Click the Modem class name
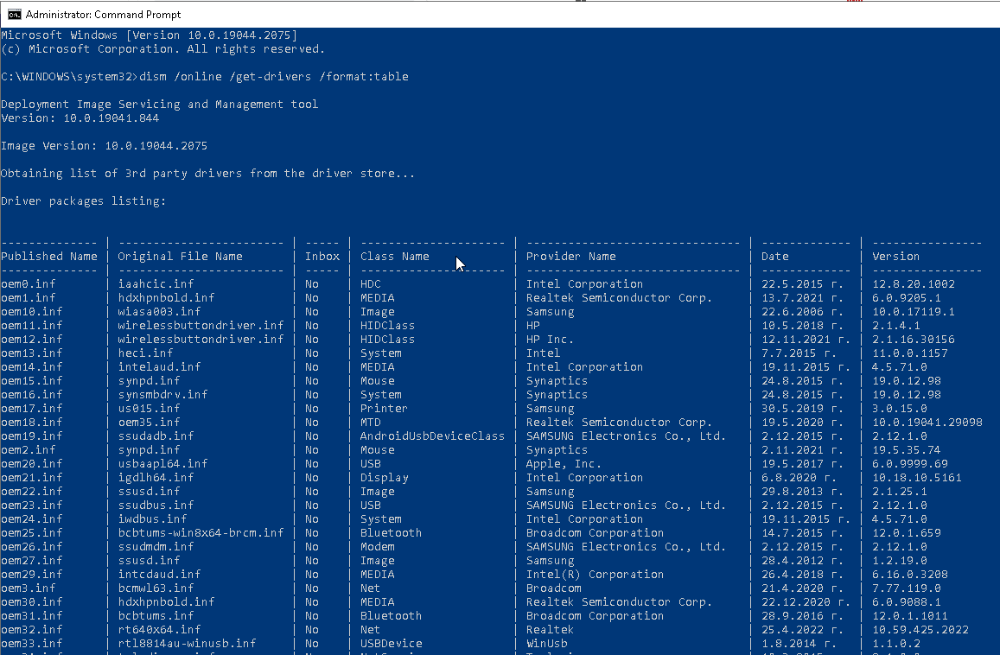1000x655 pixels. click(x=377, y=547)
